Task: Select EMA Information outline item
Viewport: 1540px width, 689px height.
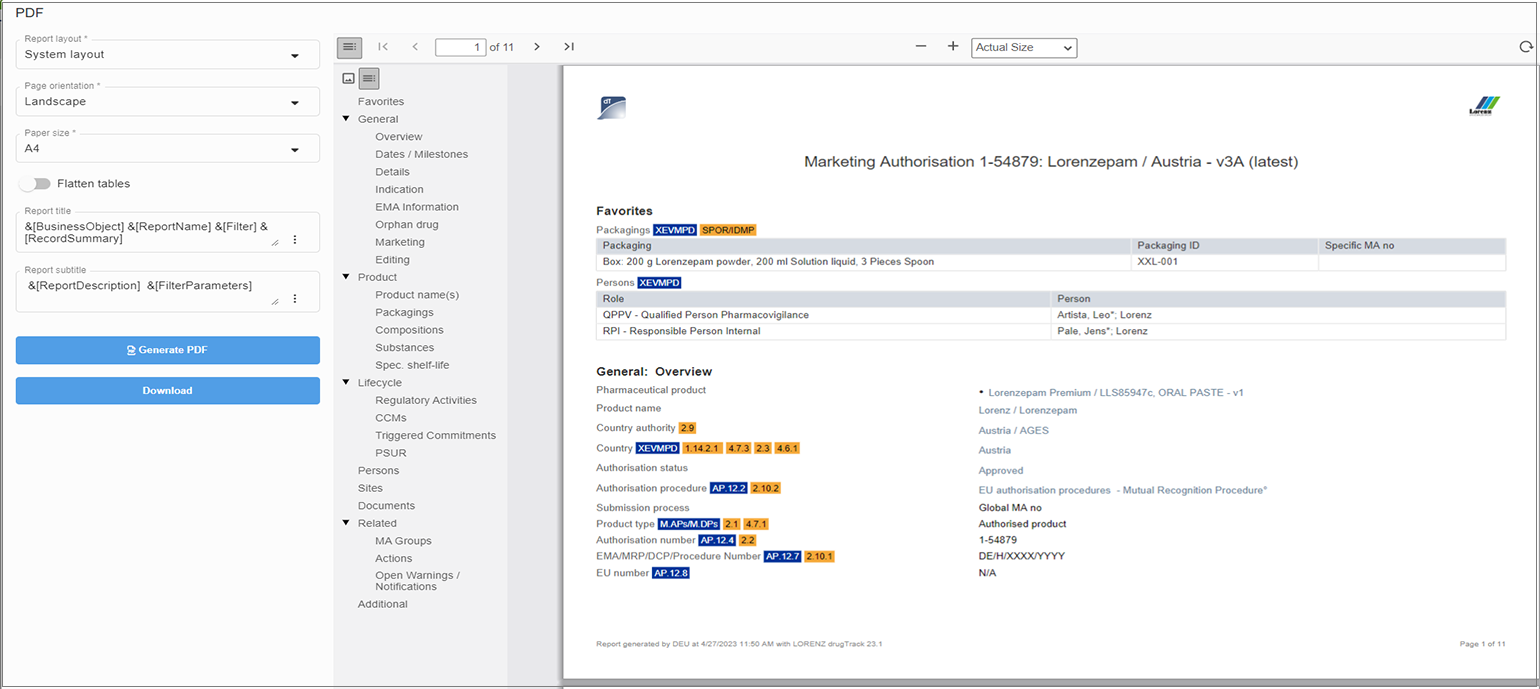Action: [417, 207]
